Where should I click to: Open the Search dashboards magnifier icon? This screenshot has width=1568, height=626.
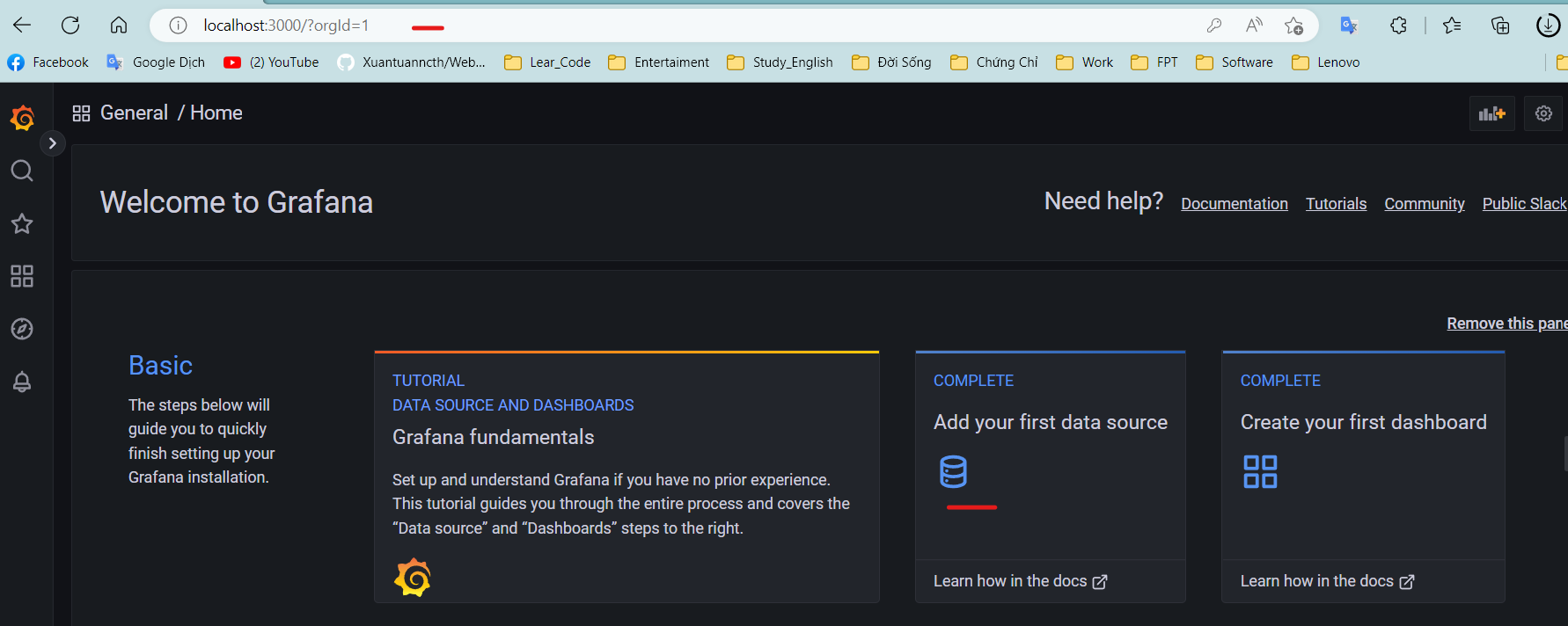(x=22, y=171)
